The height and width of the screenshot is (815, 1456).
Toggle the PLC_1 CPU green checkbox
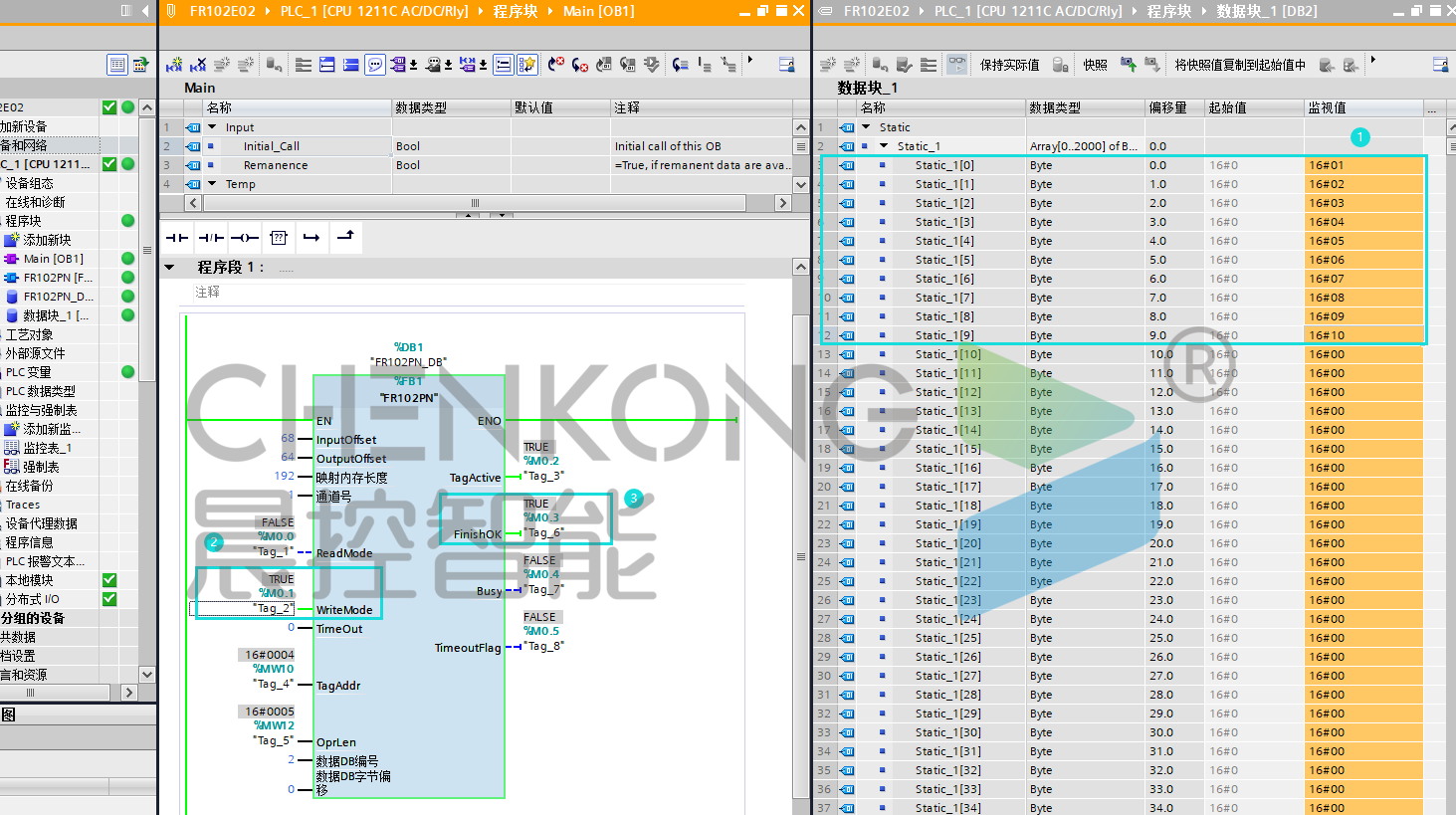coord(109,164)
